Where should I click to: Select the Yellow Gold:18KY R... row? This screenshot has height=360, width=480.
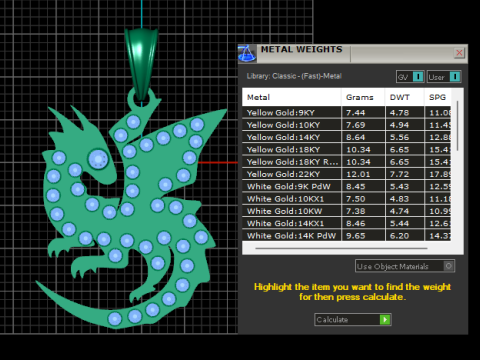(x=347, y=162)
